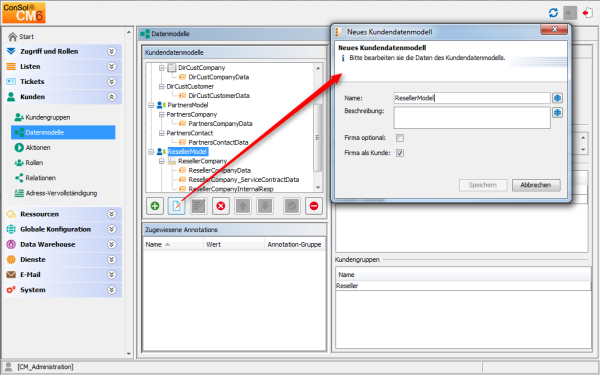Collapse the ResellerModel tree node
Viewport: 600px width, 375px height.
(x=151, y=152)
